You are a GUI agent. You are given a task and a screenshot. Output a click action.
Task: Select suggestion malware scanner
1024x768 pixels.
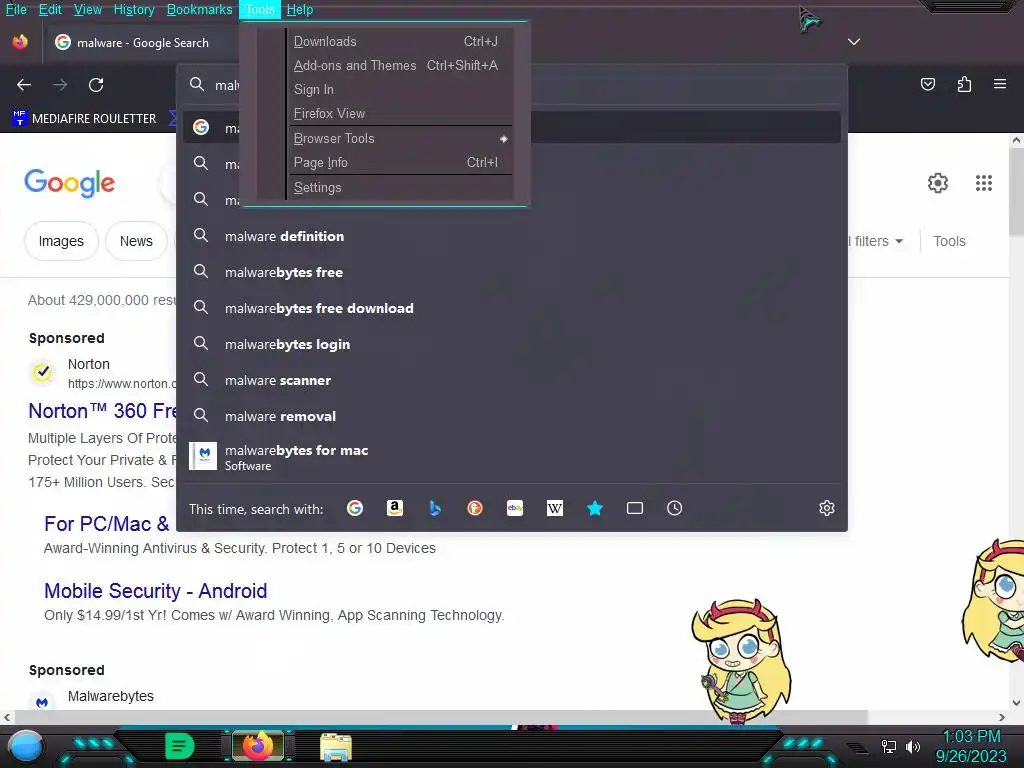tap(512, 380)
